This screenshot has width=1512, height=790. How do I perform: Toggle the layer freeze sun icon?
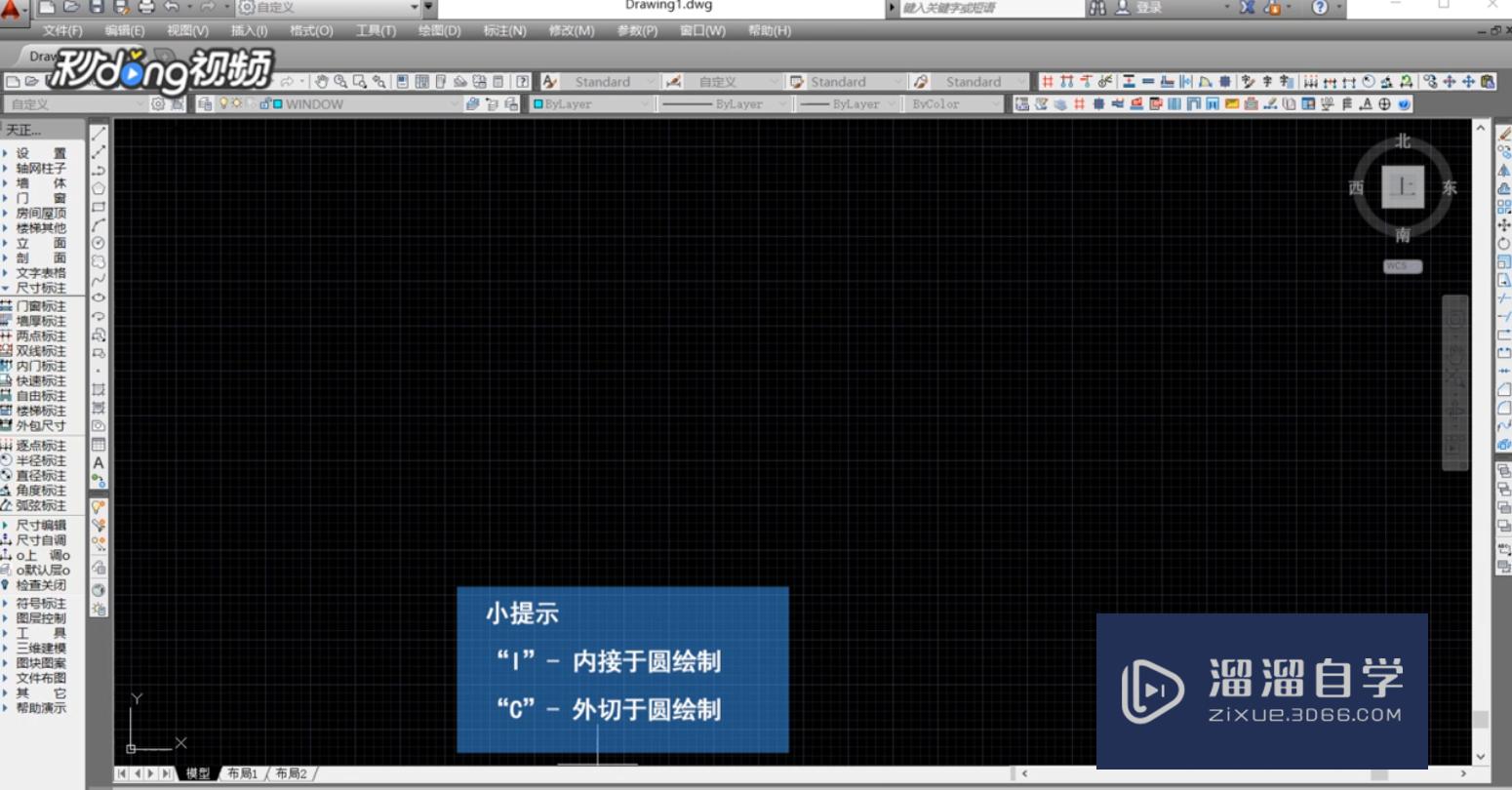(x=236, y=103)
